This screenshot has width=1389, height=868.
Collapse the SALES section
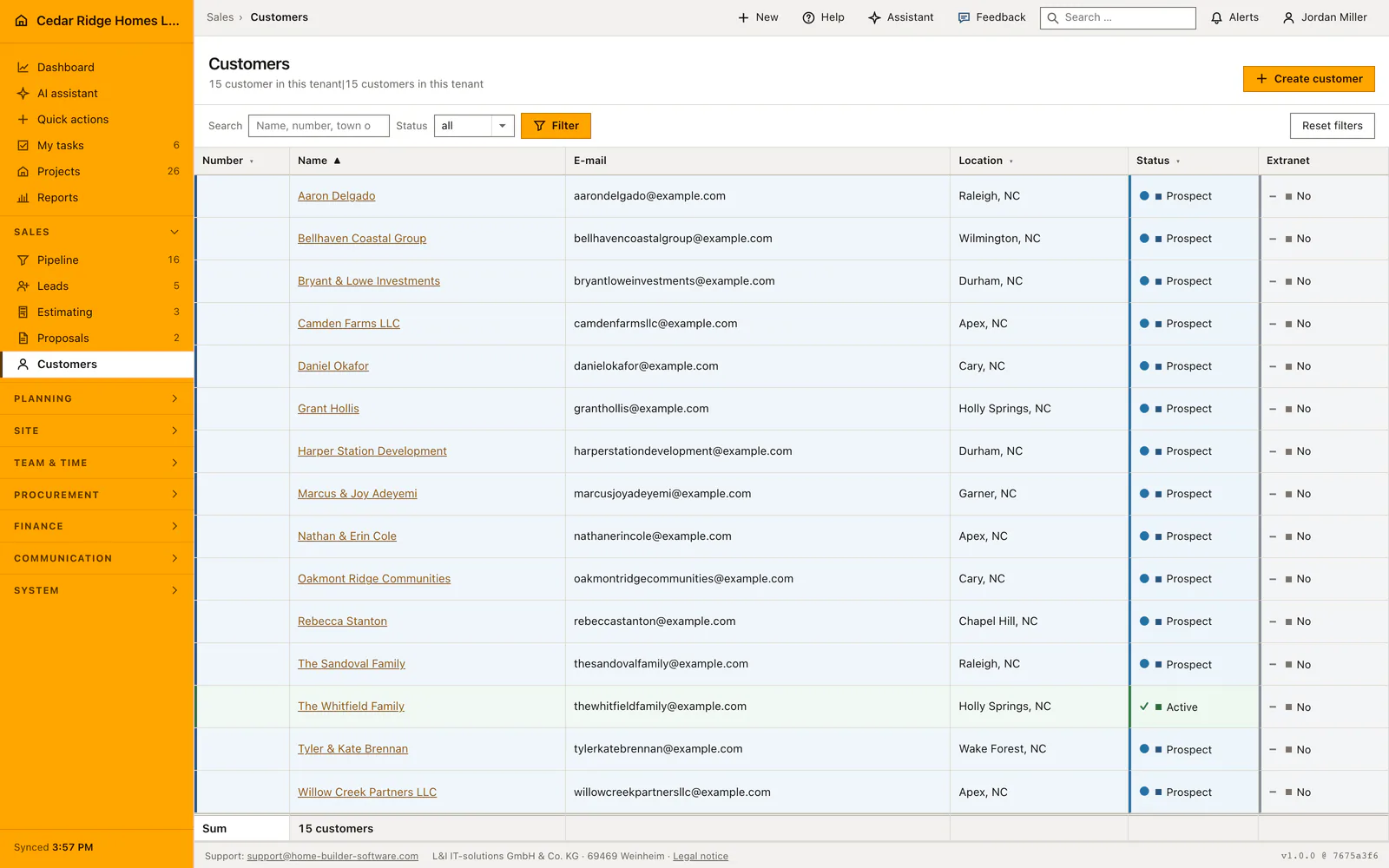[x=96, y=233]
